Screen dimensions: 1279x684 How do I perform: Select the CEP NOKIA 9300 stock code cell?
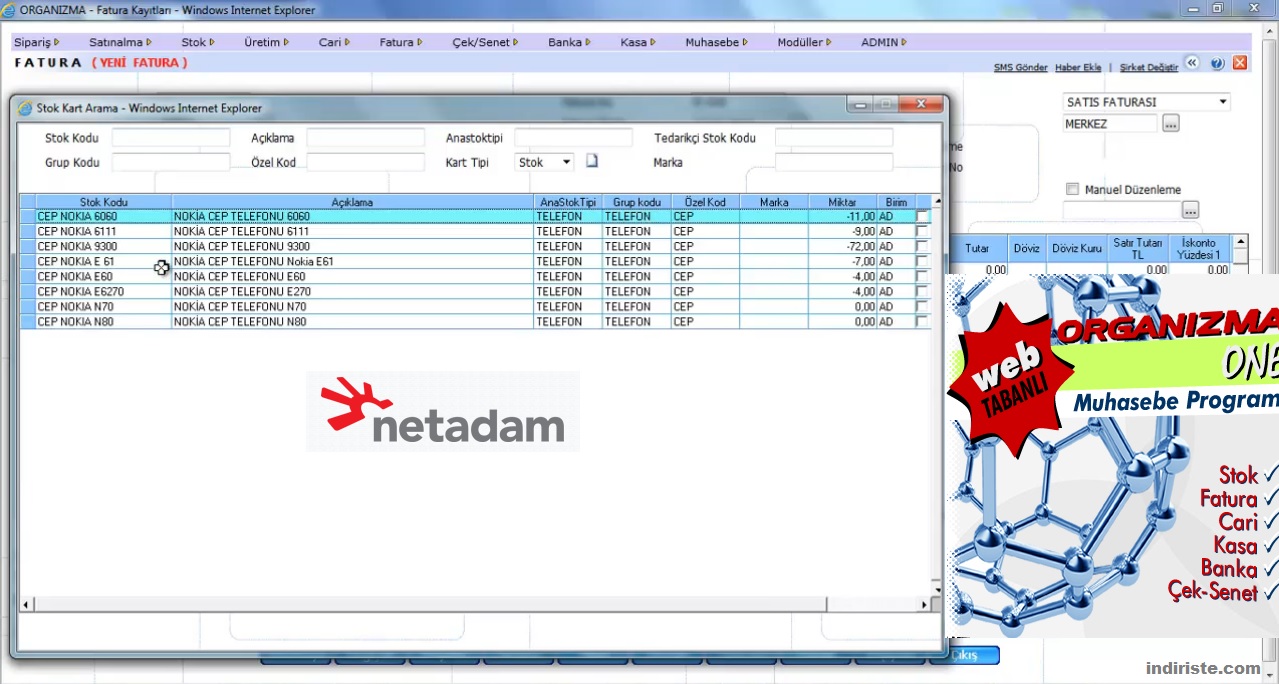[x=103, y=246]
